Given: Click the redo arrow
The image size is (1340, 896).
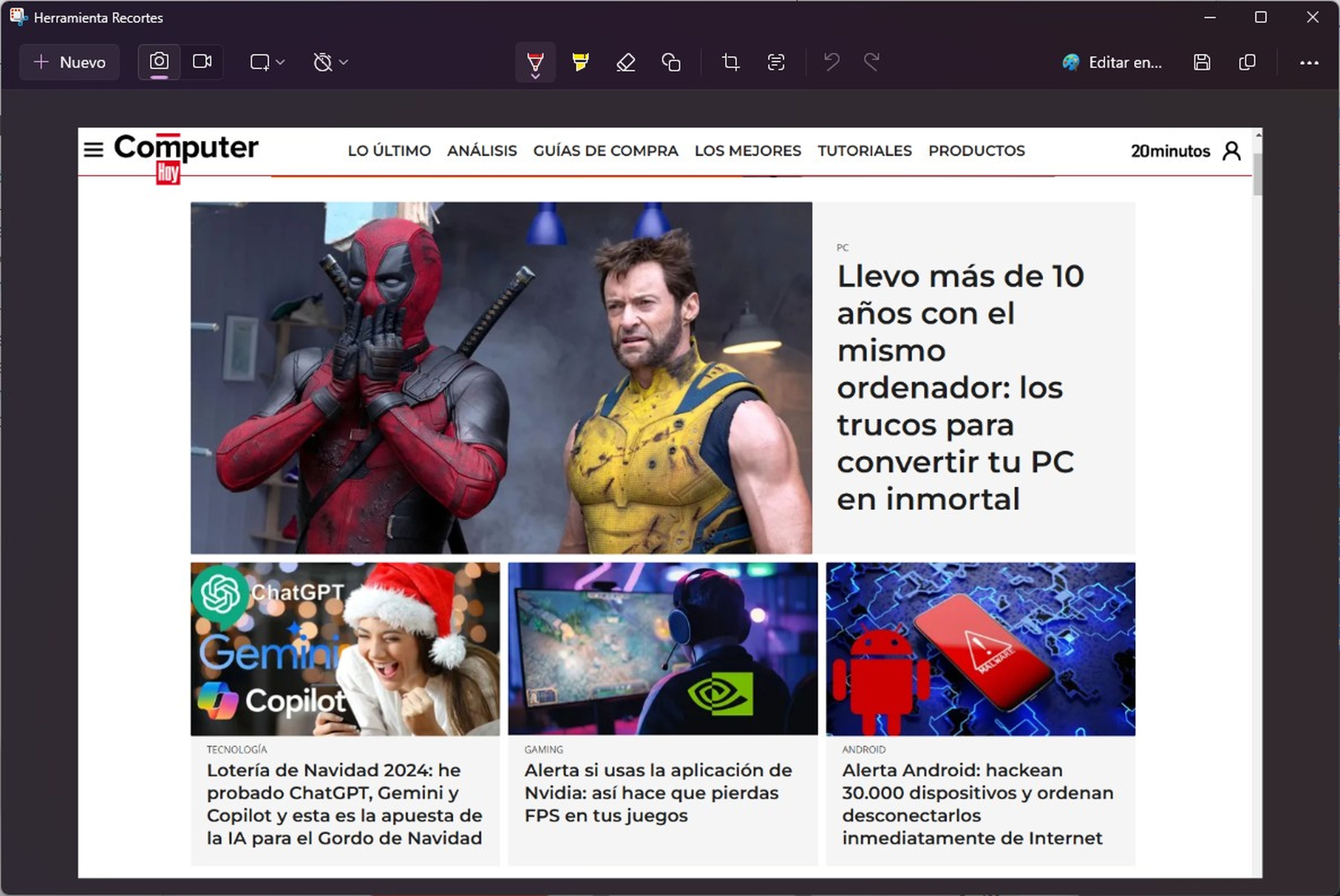Looking at the screenshot, I should pos(871,62).
